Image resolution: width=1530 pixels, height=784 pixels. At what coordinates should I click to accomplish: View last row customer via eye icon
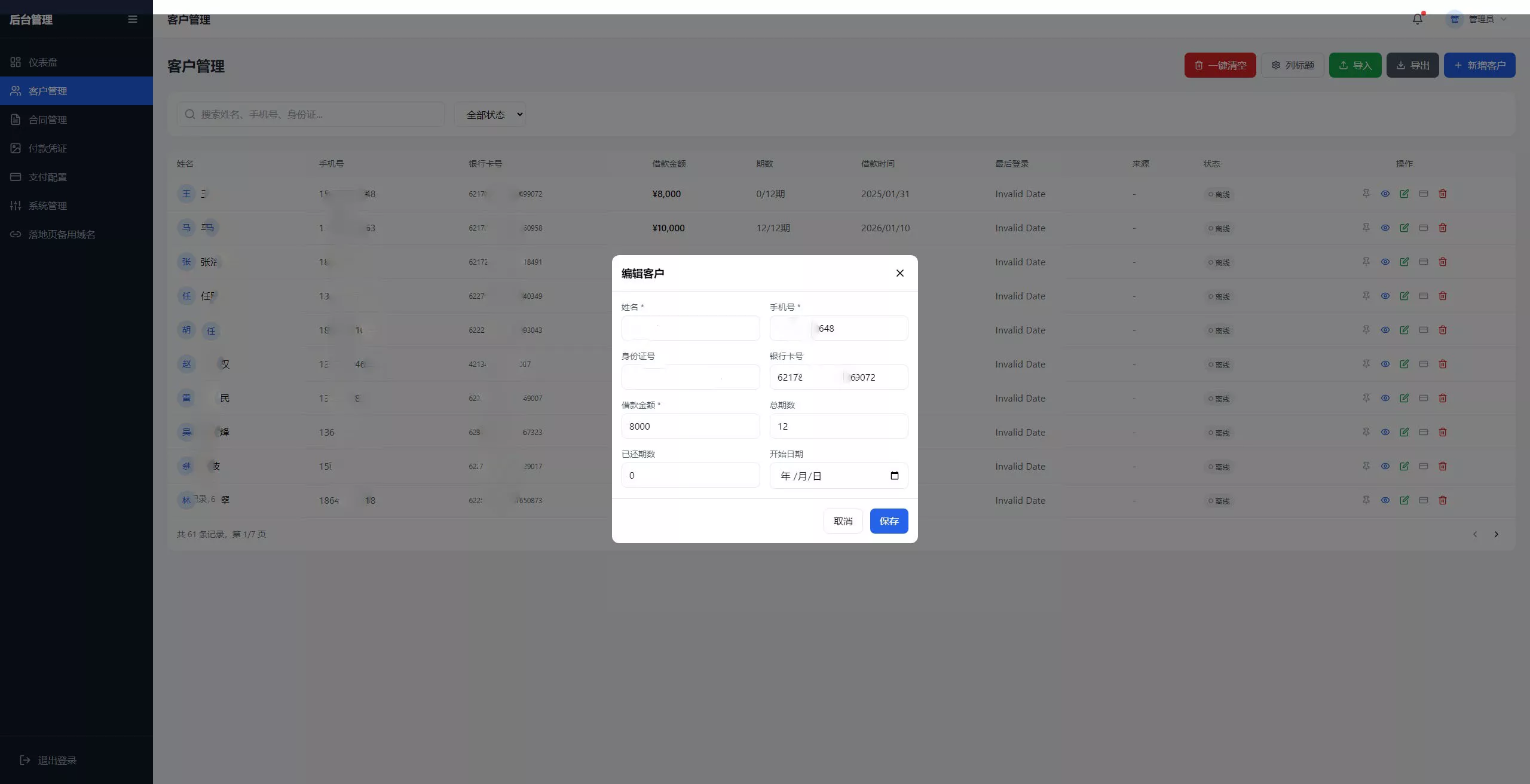(1385, 500)
